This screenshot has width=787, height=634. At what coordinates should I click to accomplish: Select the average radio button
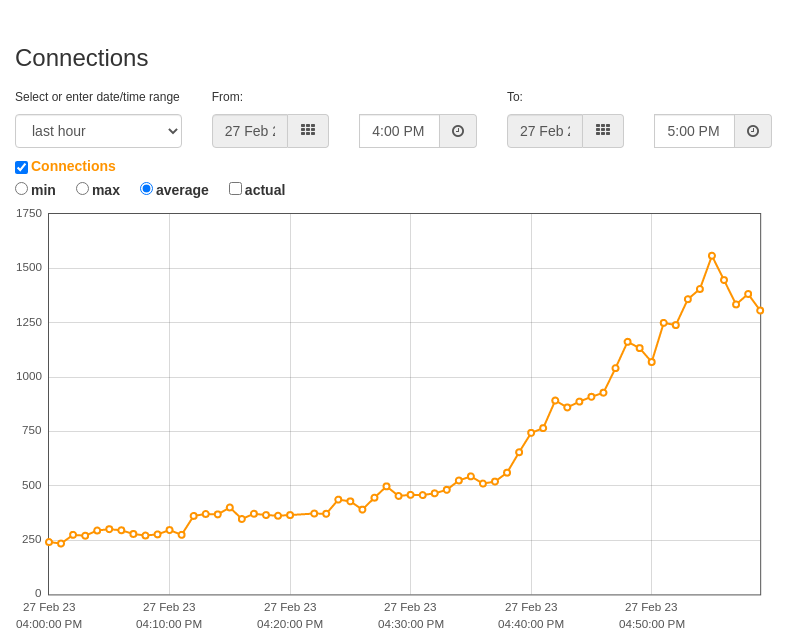click(x=146, y=189)
